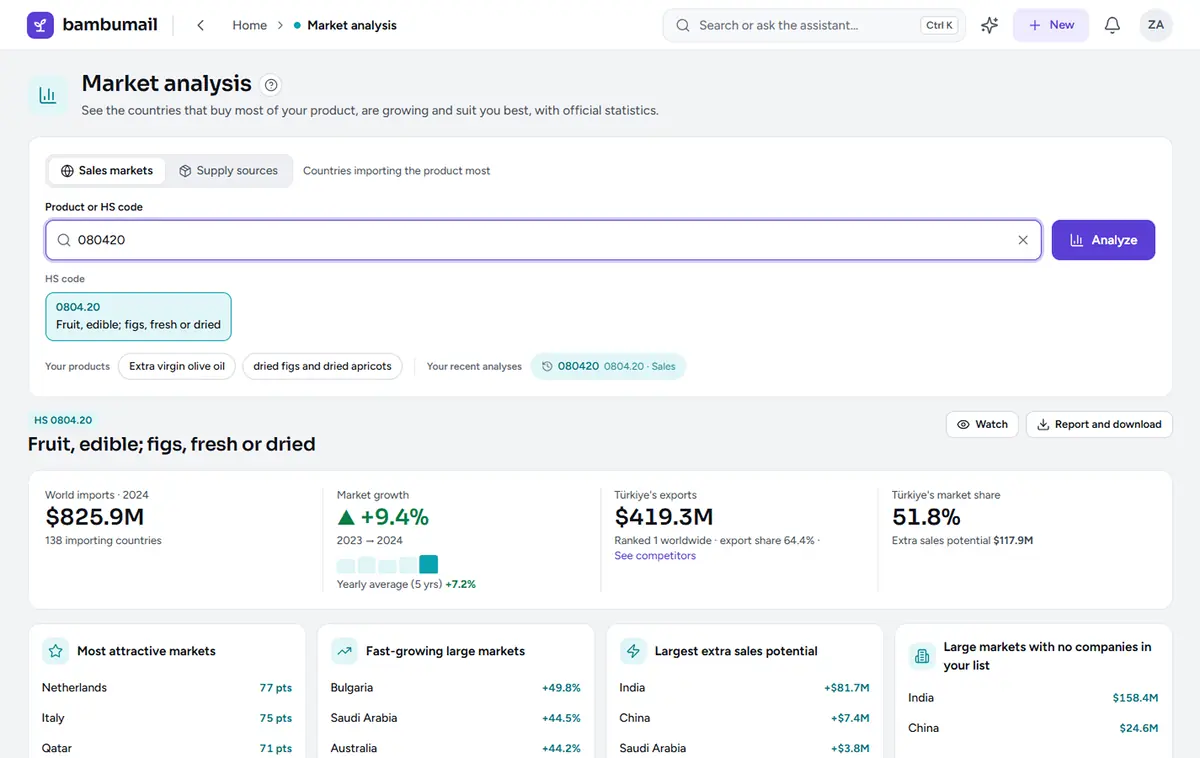Click the building icon in Large markets card

(922, 656)
